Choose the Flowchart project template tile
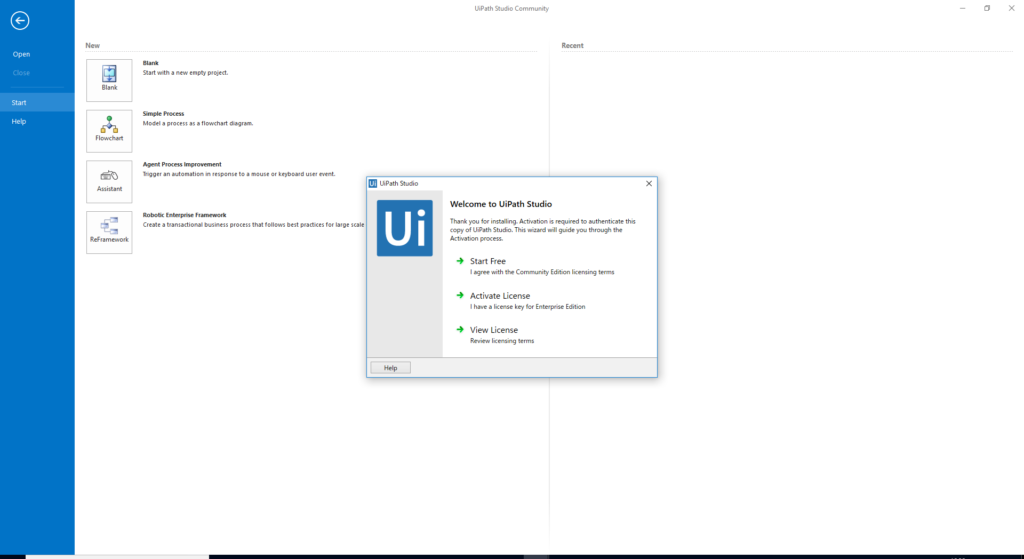 click(x=109, y=131)
